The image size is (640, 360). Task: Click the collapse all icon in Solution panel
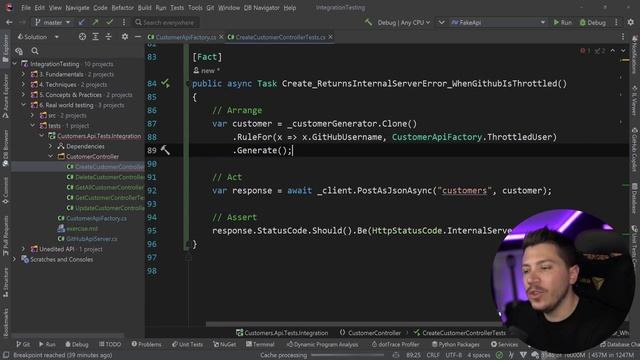[108, 37]
